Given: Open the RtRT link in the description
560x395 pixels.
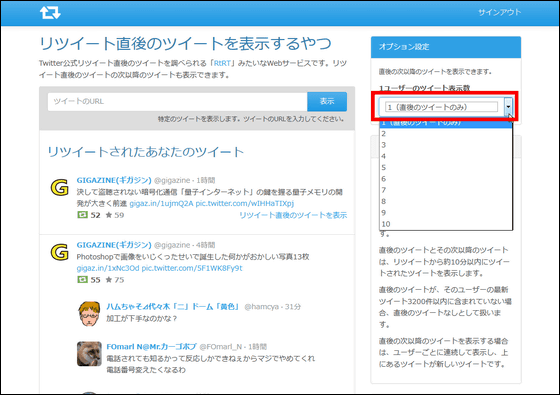Looking at the screenshot, I should pos(222,63).
